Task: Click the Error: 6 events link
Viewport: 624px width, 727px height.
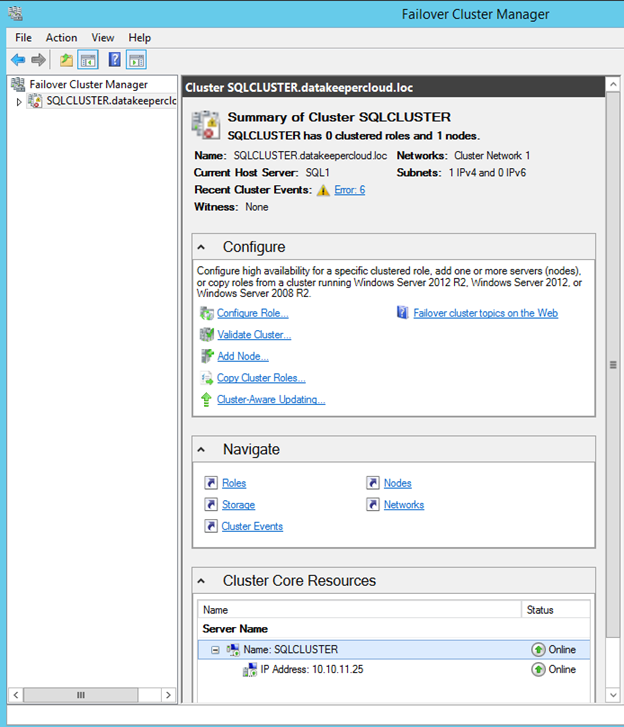Action: 349,190
